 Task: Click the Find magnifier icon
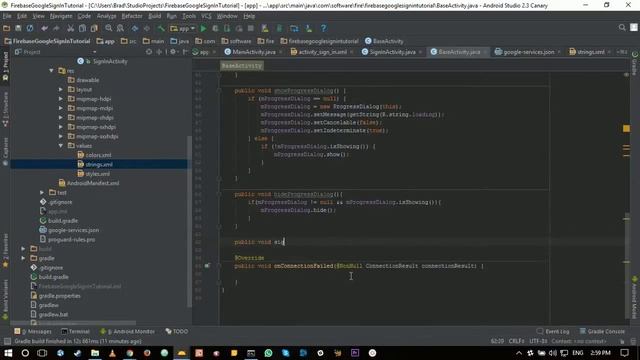[x=109, y=28]
